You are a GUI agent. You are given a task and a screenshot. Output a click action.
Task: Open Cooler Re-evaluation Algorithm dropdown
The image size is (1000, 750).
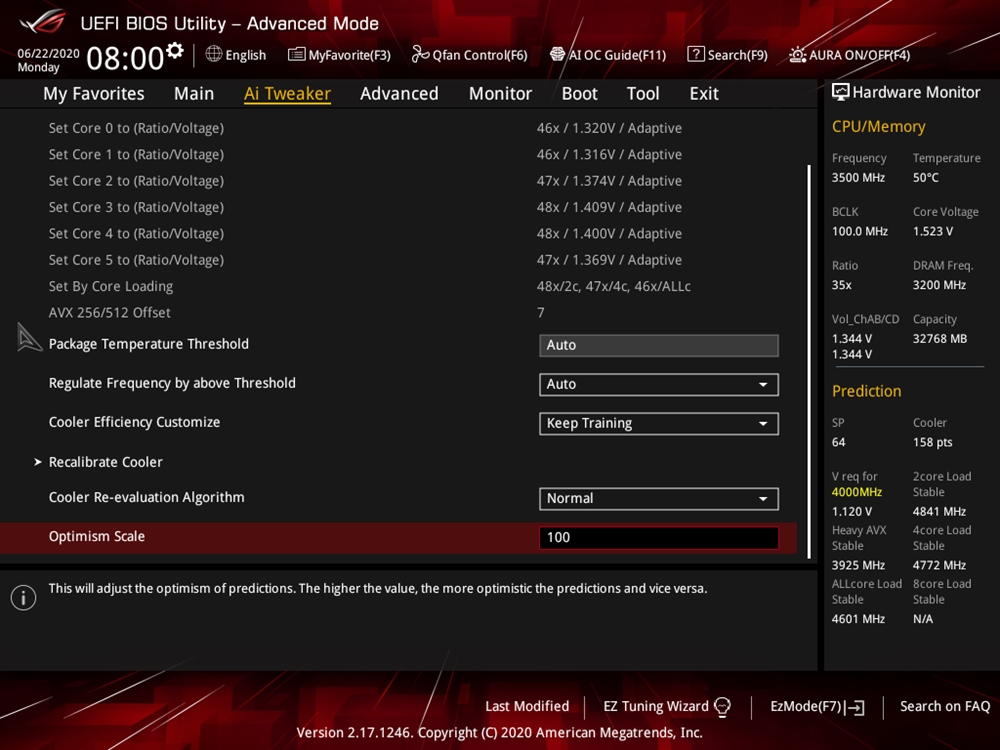(659, 499)
